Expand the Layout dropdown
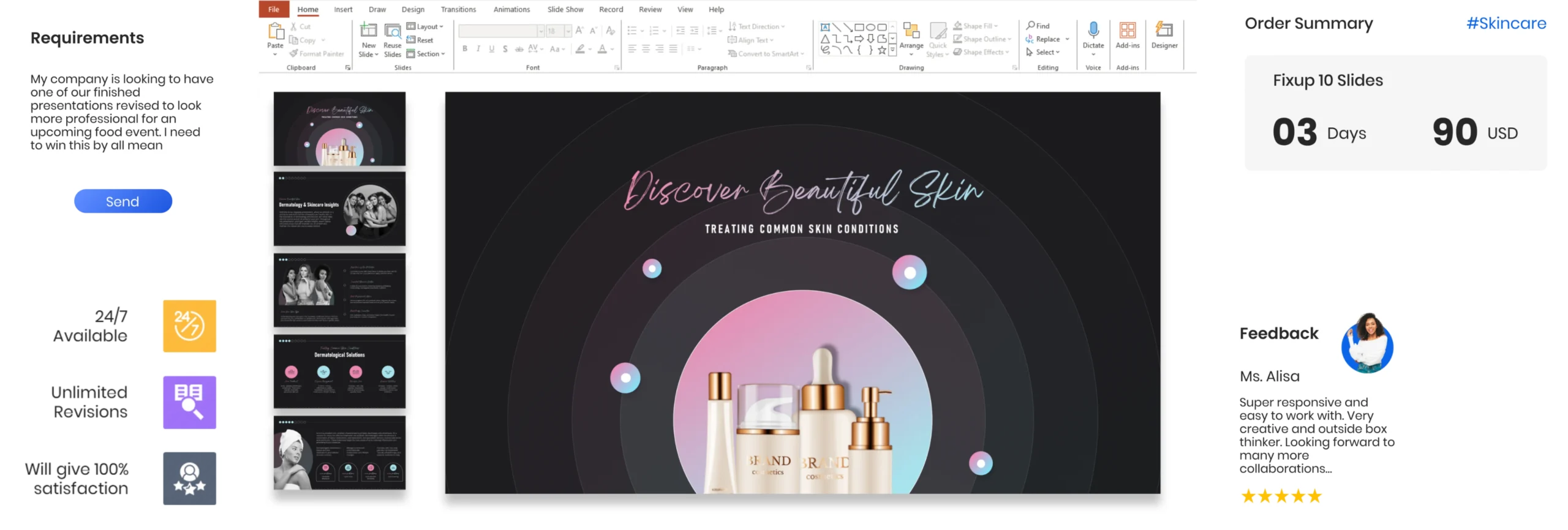Image resolution: width=1568 pixels, height=530 pixels. (425, 26)
